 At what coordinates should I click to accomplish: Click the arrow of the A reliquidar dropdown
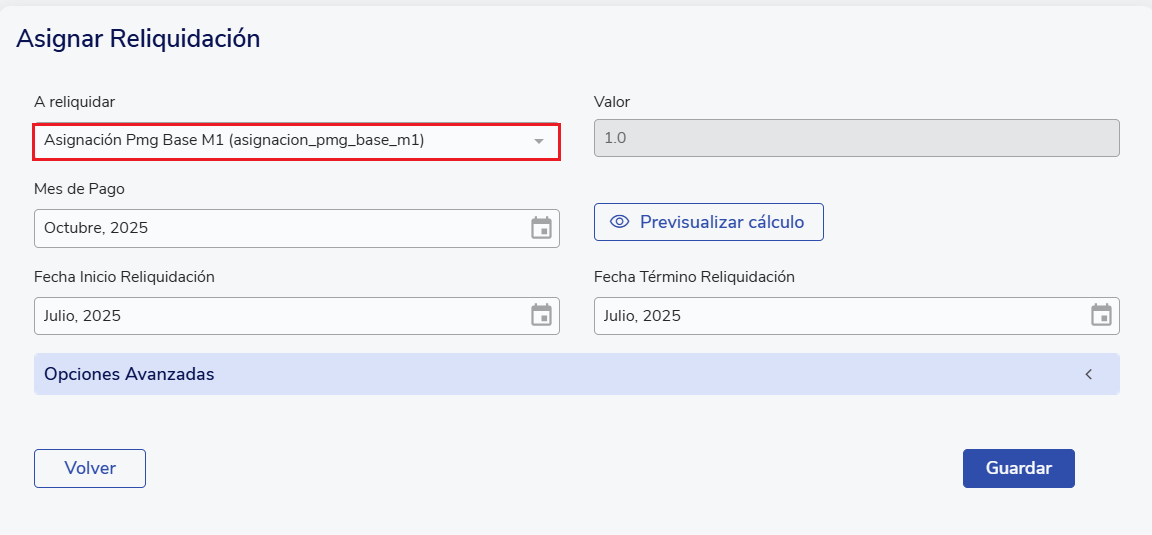[539, 142]
